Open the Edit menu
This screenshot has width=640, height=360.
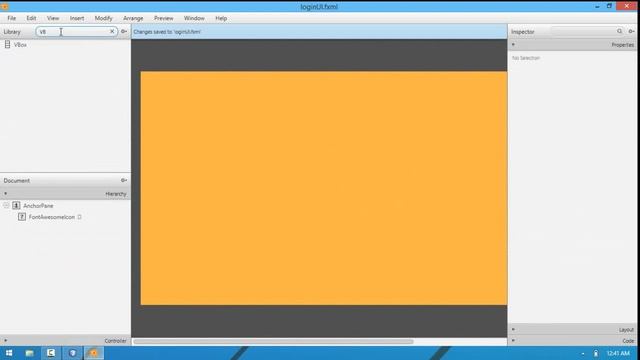point(31,18)
